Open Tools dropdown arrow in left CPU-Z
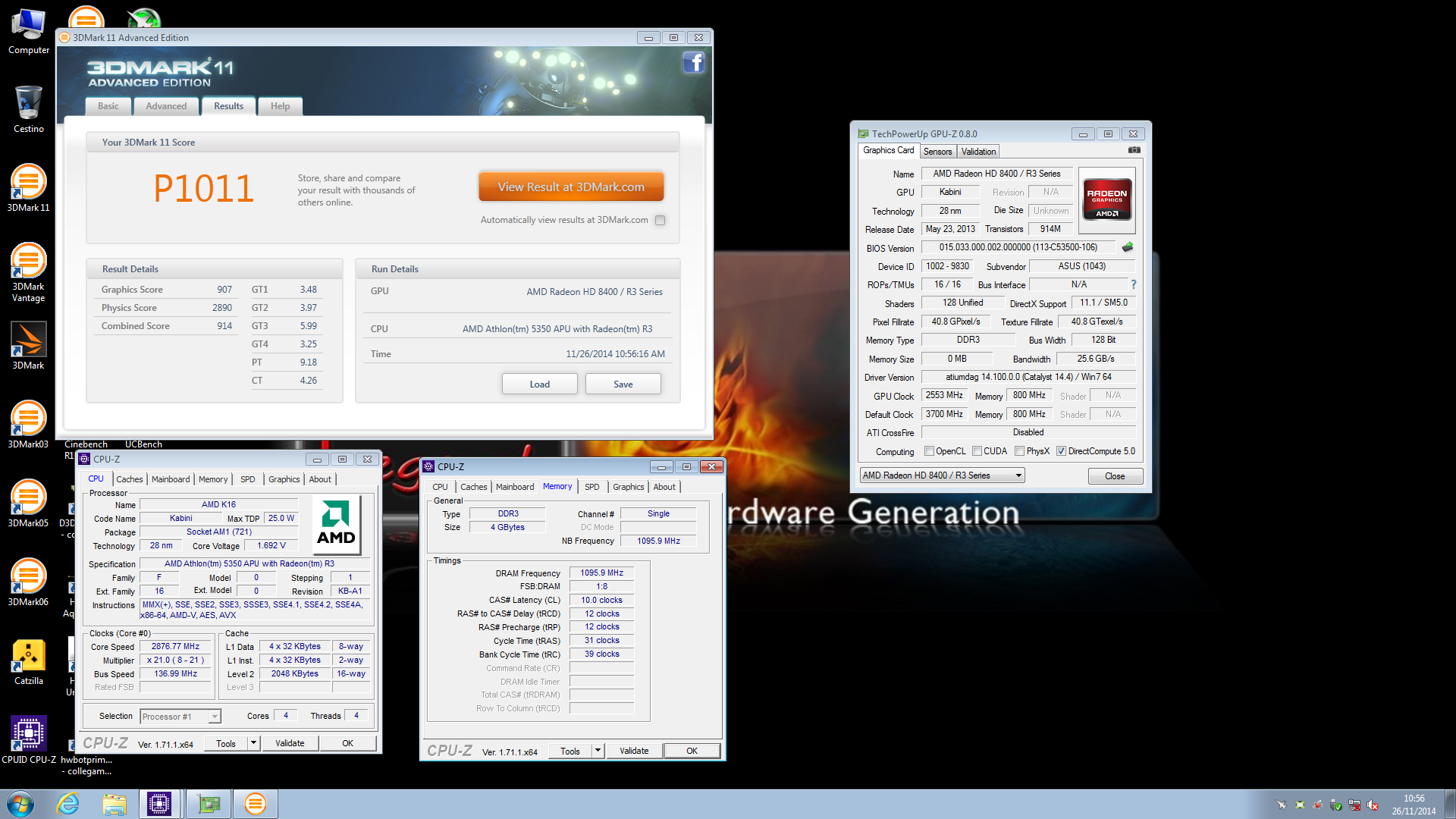 [254, 743]
